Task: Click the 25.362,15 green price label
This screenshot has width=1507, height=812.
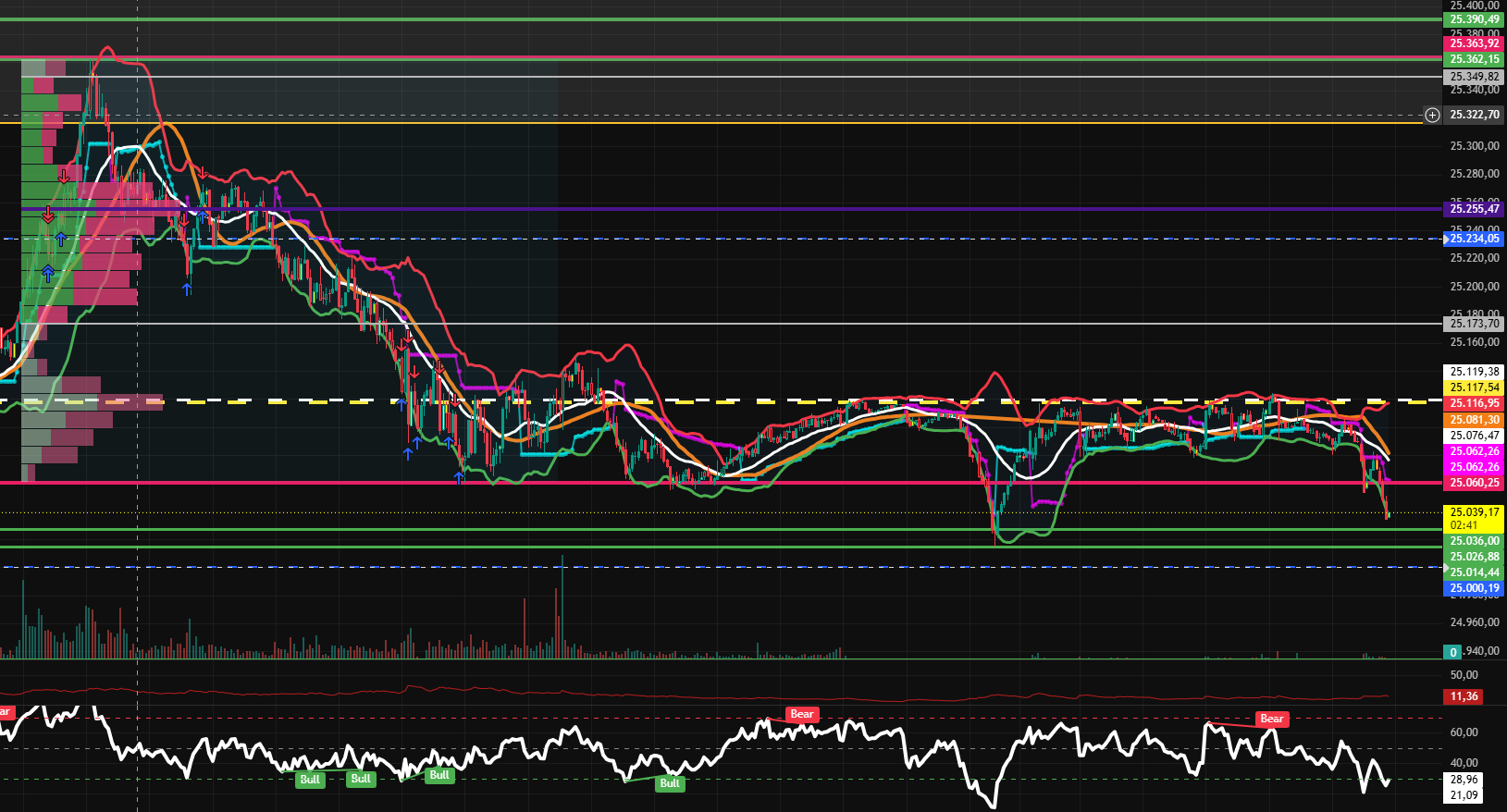Action: tap(1475, 59)
